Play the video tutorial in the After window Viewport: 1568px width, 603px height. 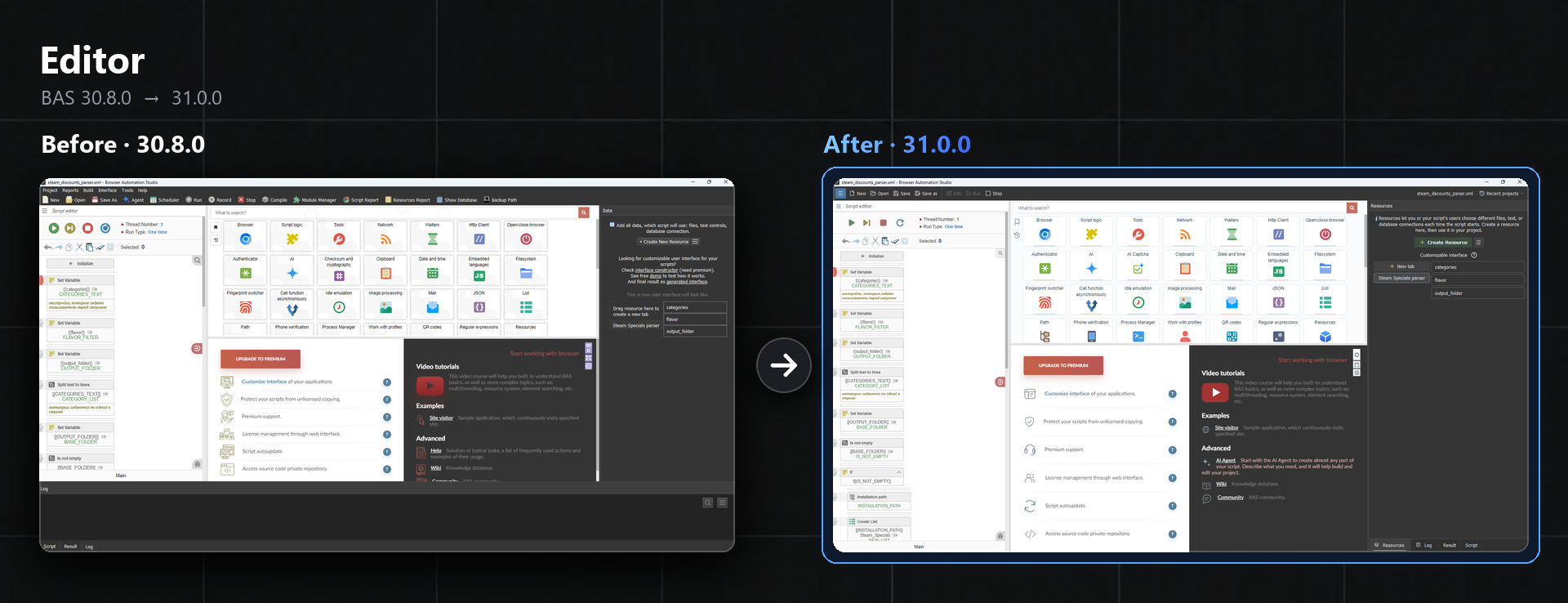coord(1215,392)
